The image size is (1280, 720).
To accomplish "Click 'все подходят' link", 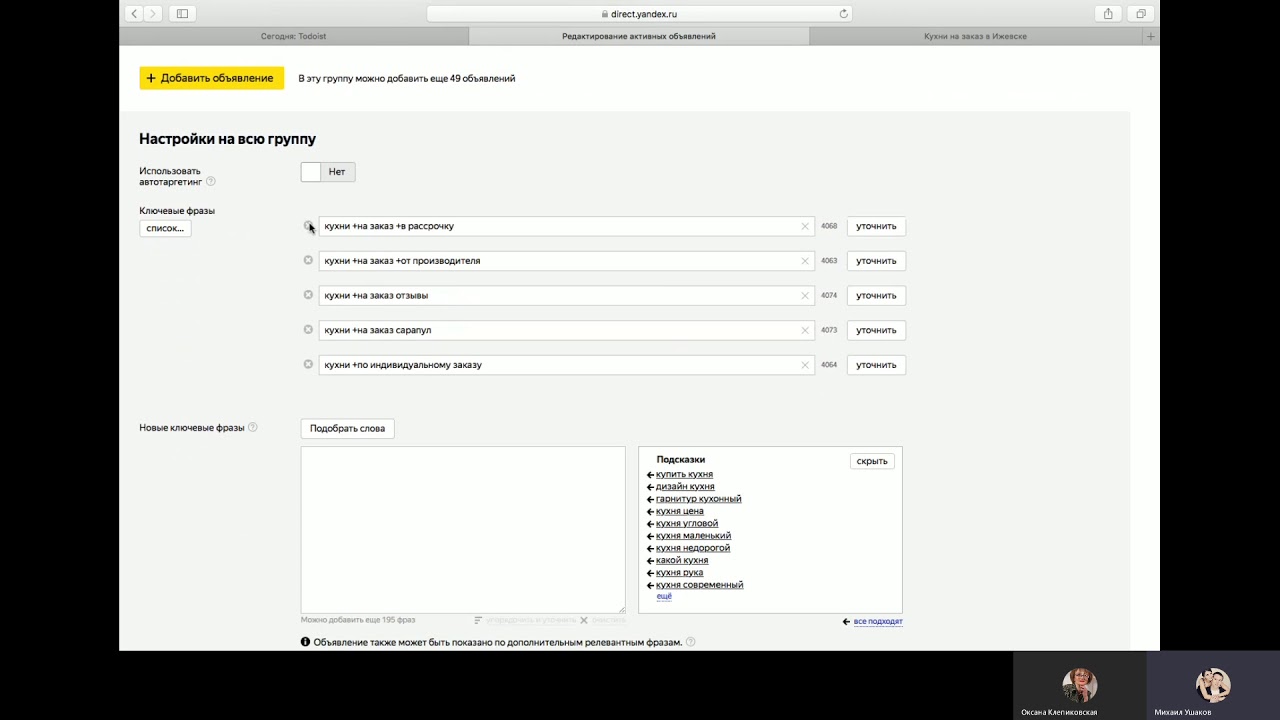I will [877, 621].
